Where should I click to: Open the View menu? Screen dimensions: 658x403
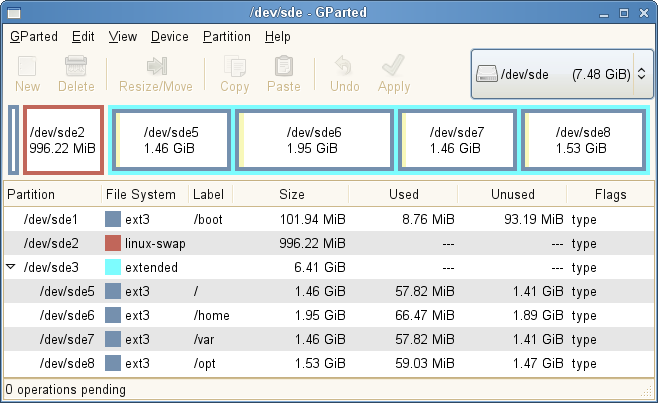tap(123, 37)
